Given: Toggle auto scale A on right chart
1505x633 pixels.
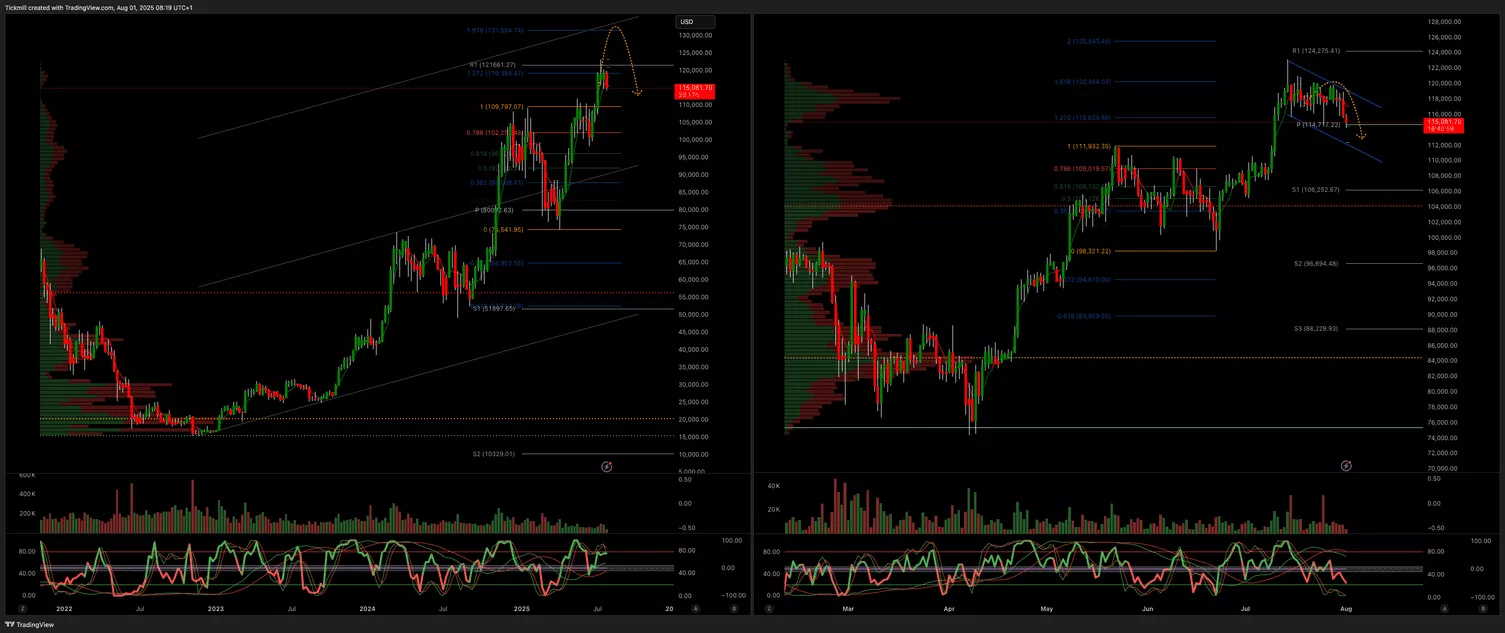Looking at the screenshot, I should click(1444, 608).
